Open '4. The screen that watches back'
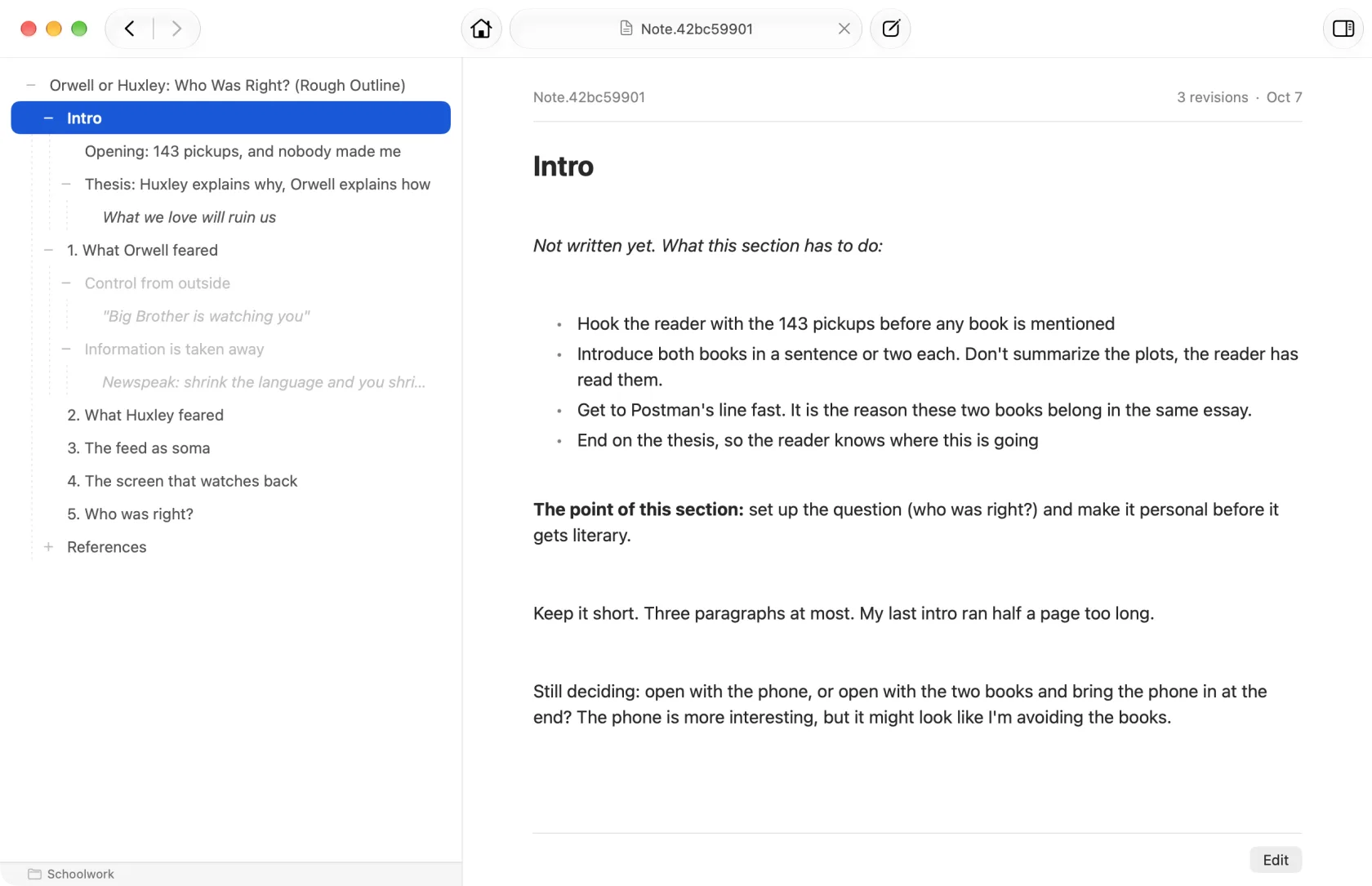This screenshot has width=1372, height=886. click(182, 481)
